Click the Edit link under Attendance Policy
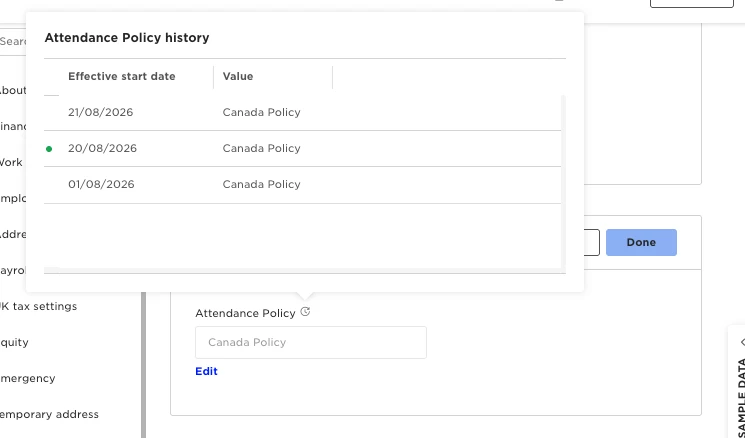This screenshot has width=745, height=438. pyautogui.click(x=206, y=371)
